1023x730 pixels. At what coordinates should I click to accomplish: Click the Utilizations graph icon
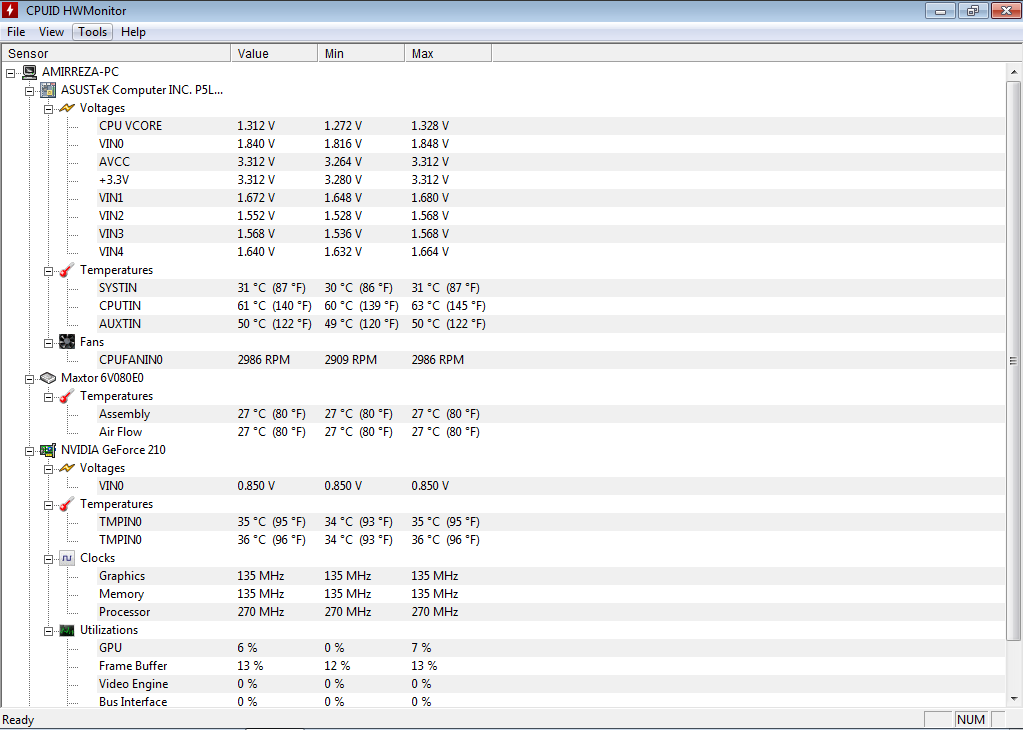(67, 630)
